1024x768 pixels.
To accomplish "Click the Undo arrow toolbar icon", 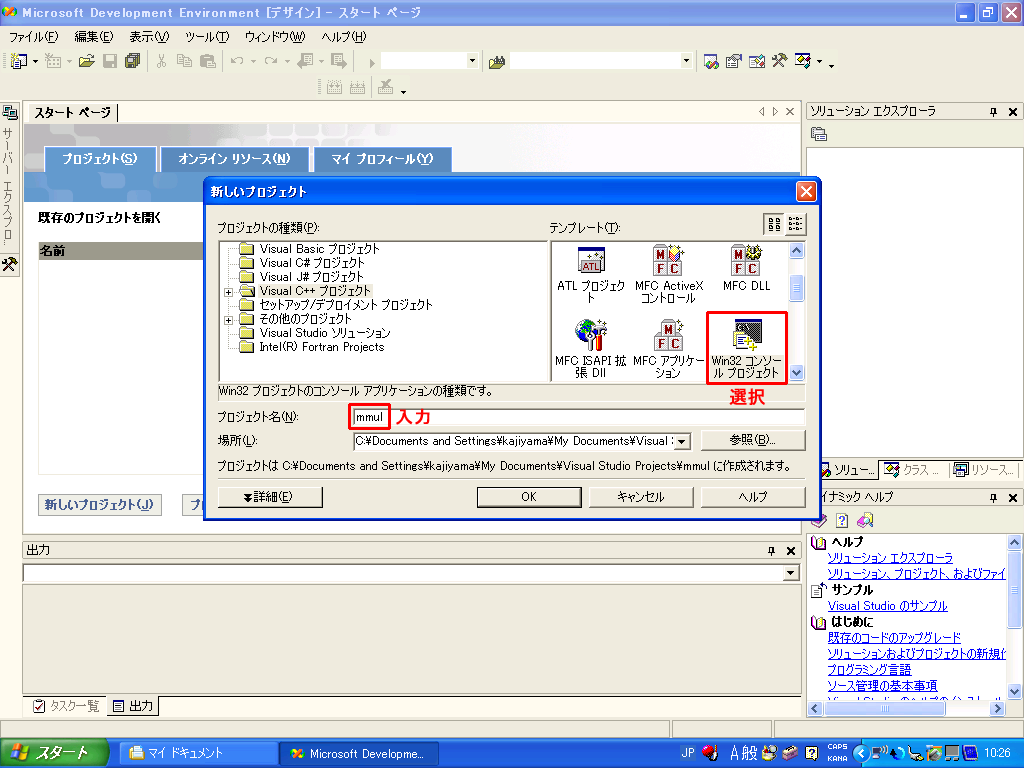I will point(236,61).
